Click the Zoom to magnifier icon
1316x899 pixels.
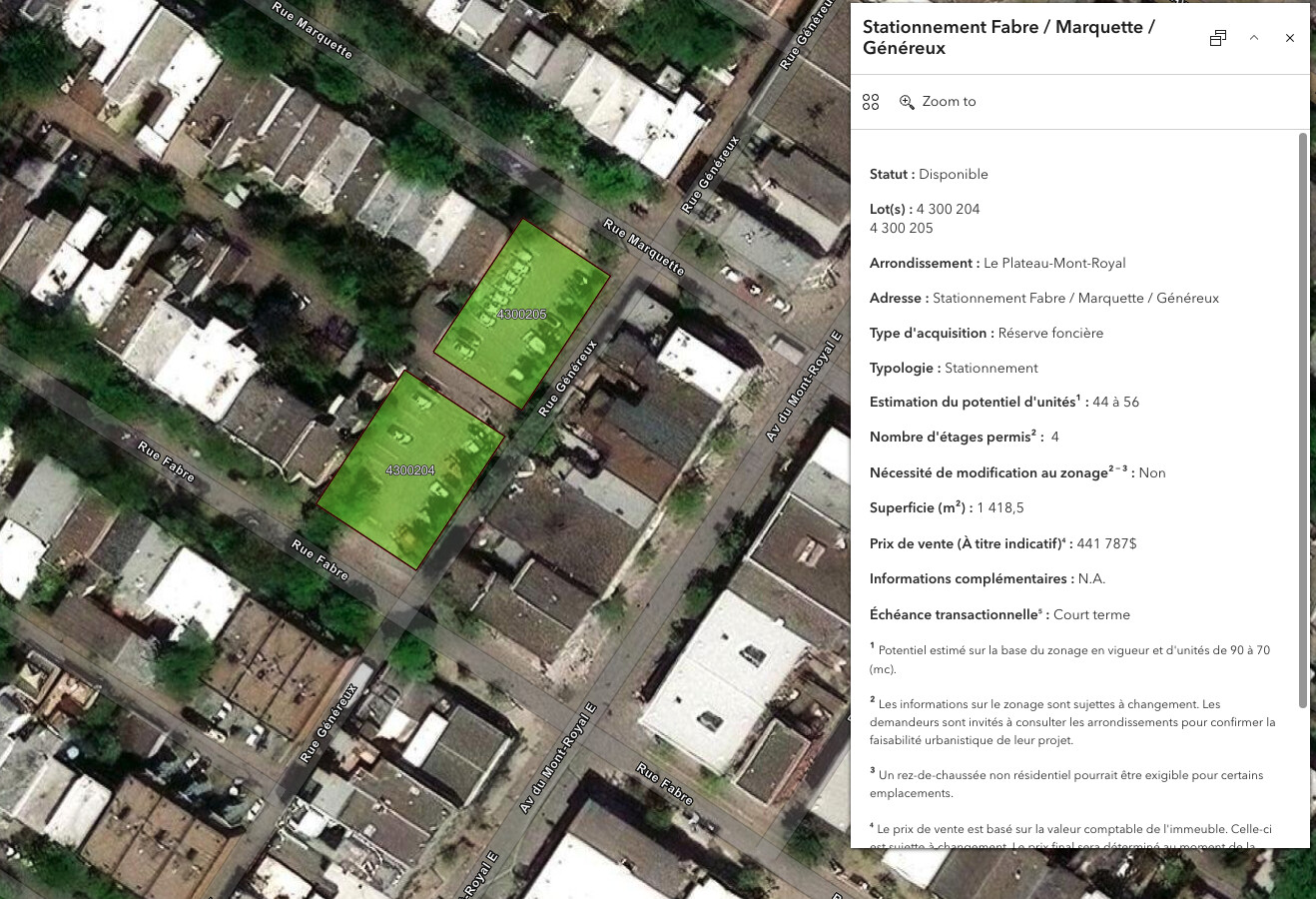[907, 102]
